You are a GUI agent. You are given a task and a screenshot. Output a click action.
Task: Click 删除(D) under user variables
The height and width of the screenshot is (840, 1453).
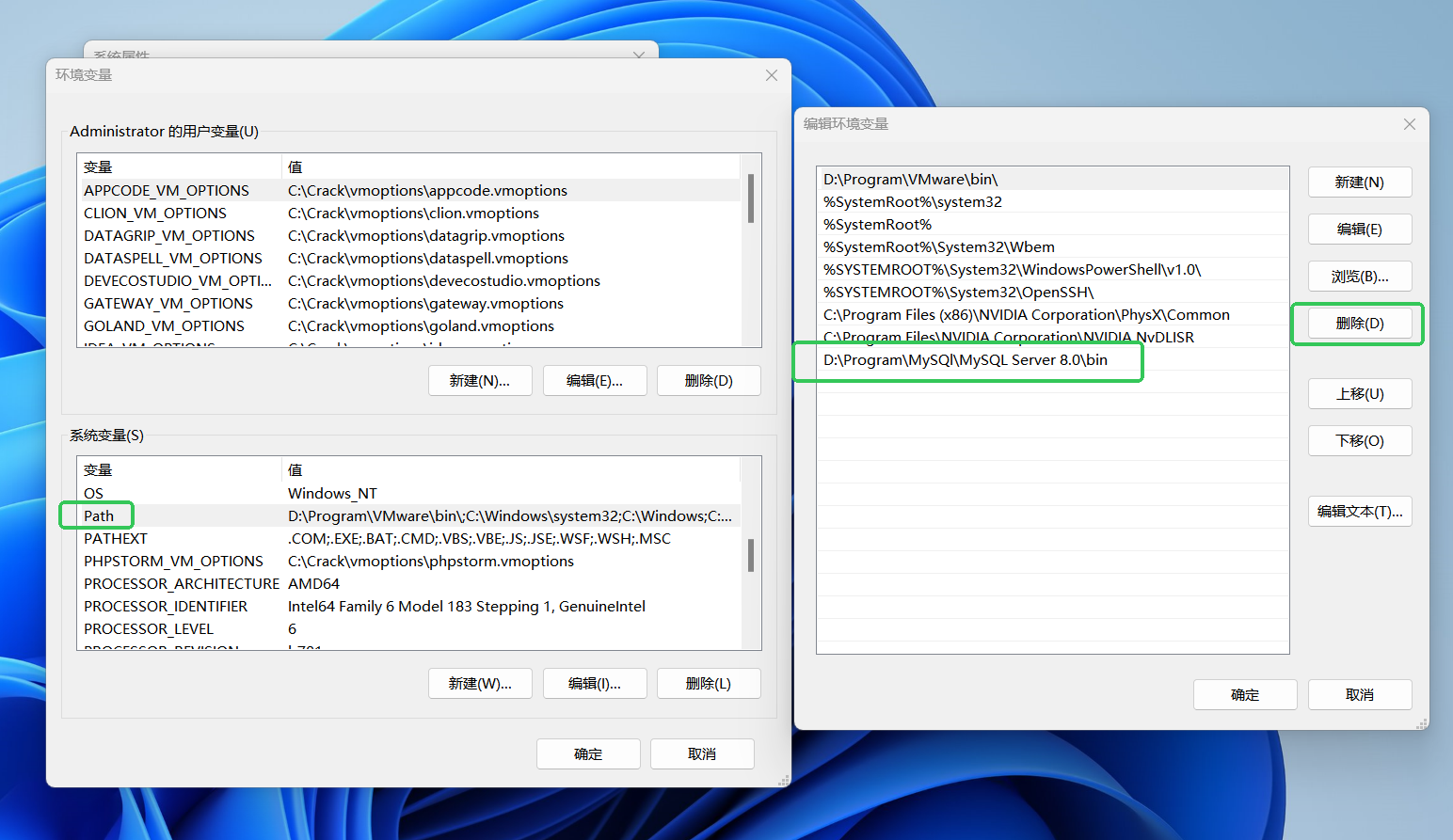point(709,381)
